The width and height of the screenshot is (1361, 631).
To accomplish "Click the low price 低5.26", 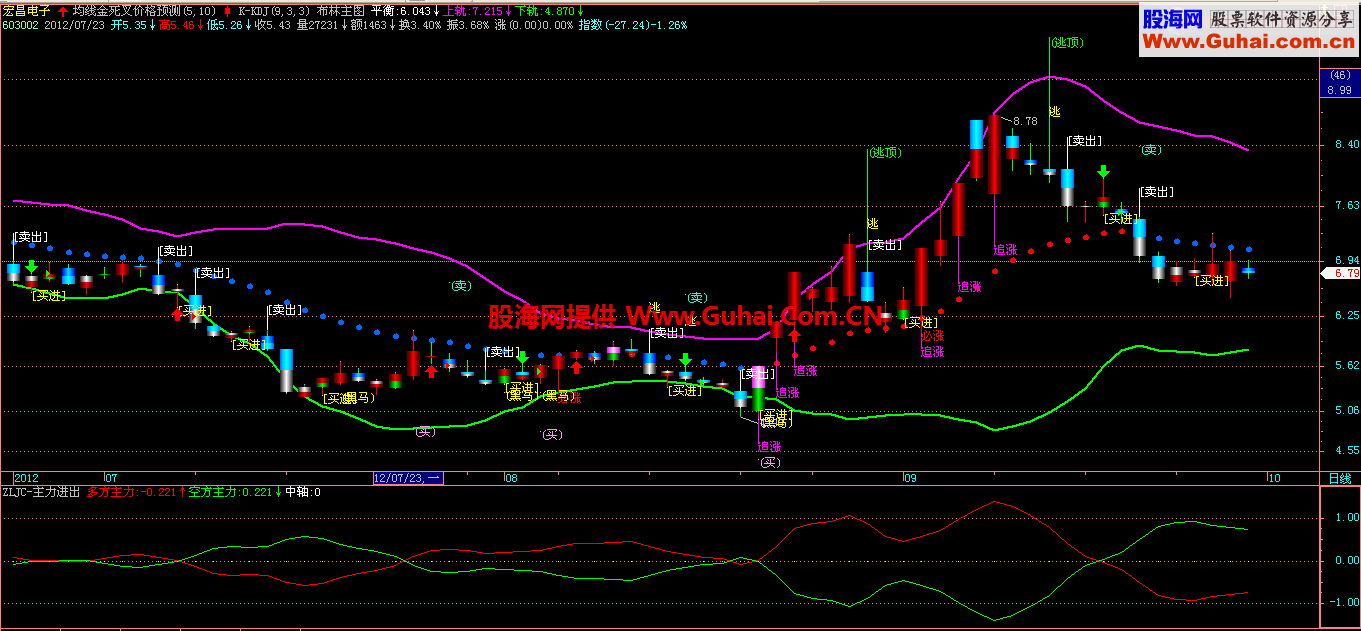I will click(224, 24).
